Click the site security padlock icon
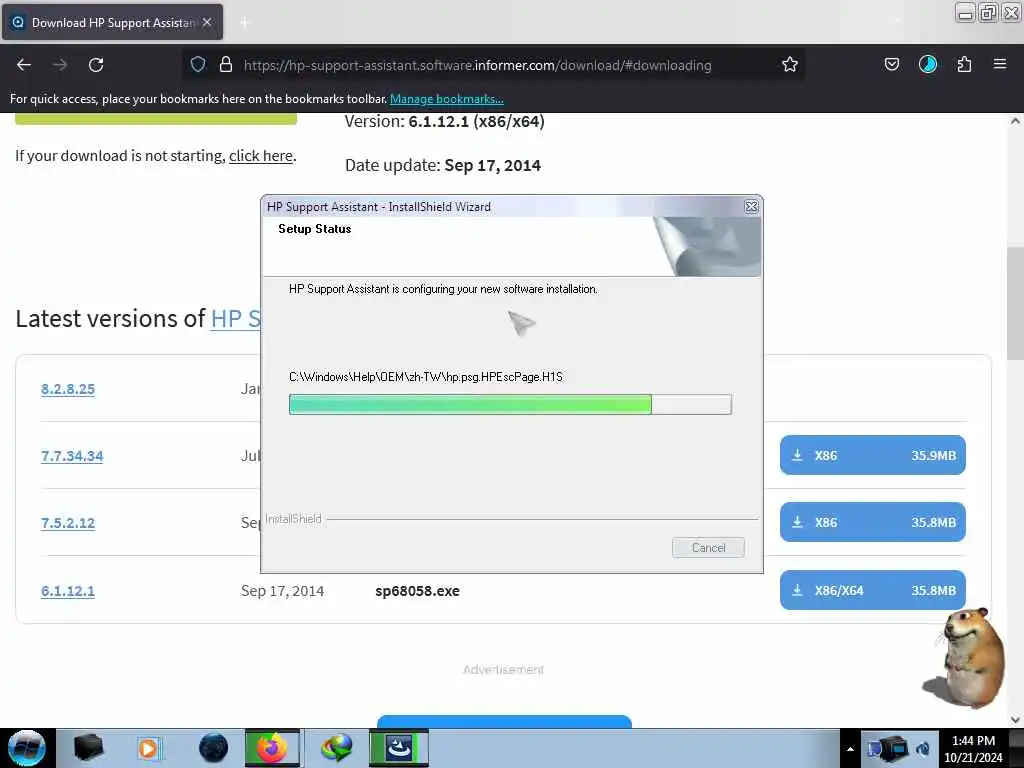 [x=226, y=65]
